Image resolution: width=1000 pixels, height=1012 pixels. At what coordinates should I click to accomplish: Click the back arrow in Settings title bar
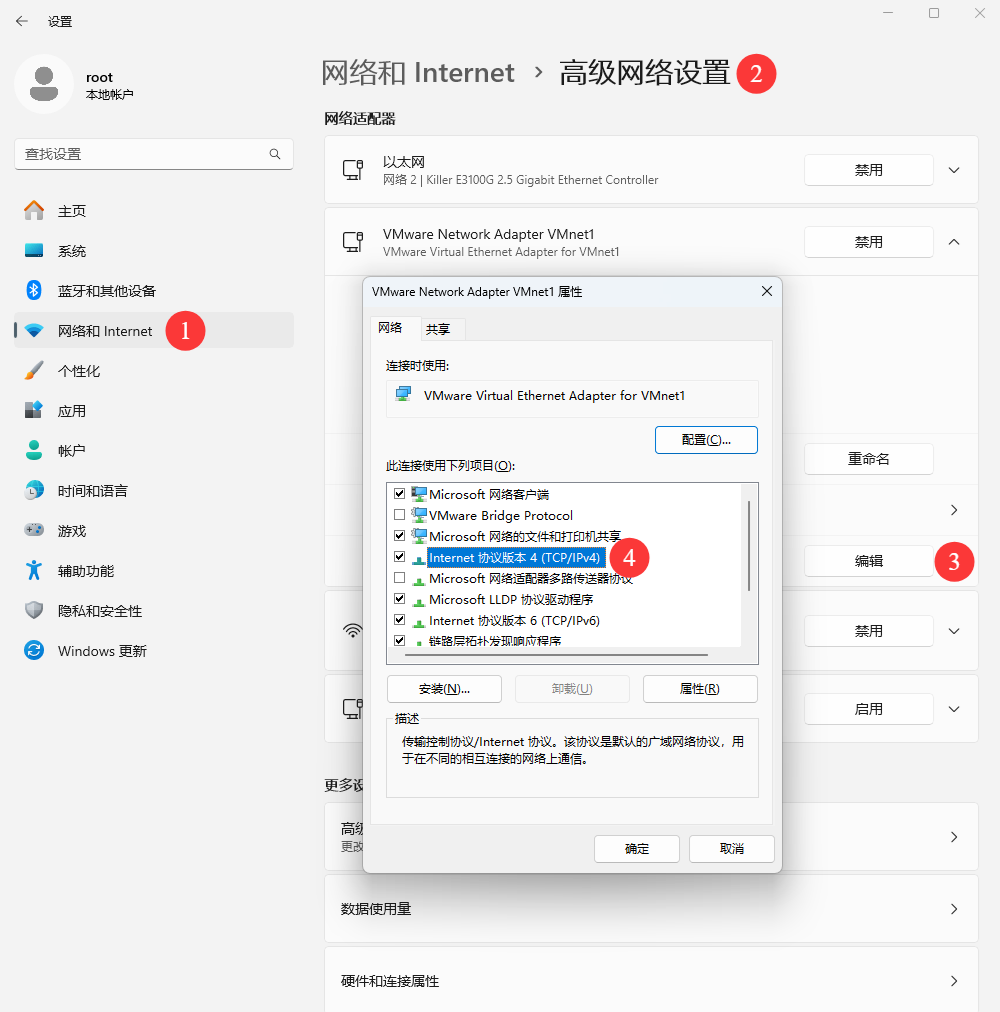coord(22,21)
